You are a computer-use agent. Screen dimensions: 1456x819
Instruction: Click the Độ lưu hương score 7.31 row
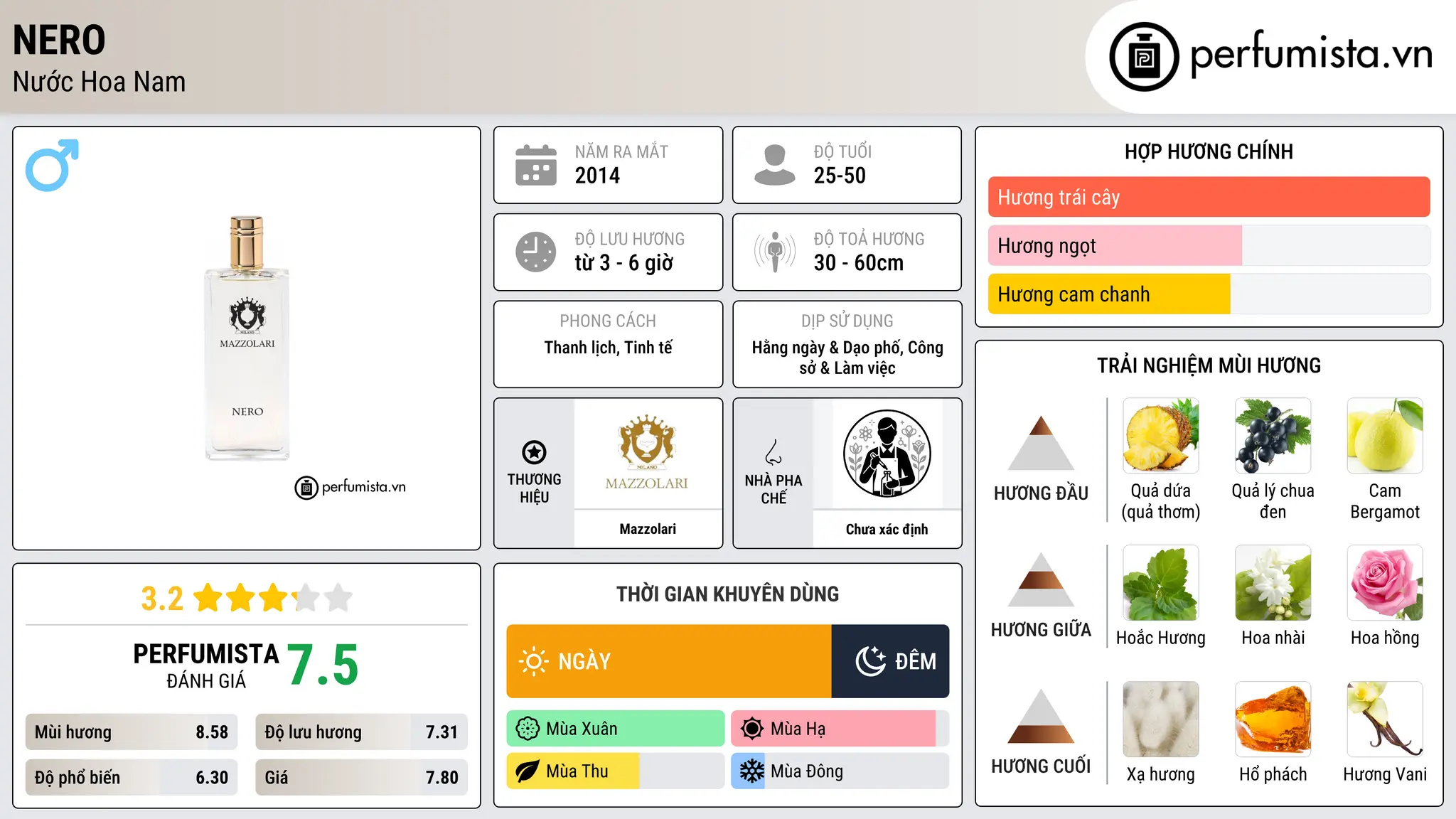pyautogui.click(x=361, y=732)
